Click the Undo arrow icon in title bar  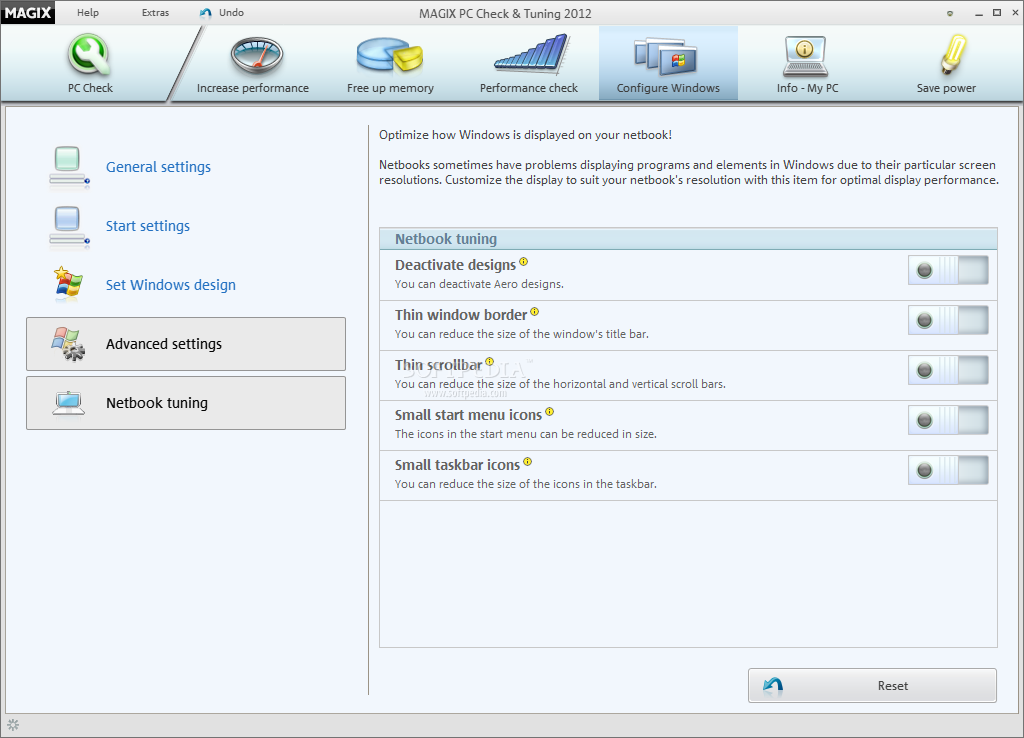(206, 13)
